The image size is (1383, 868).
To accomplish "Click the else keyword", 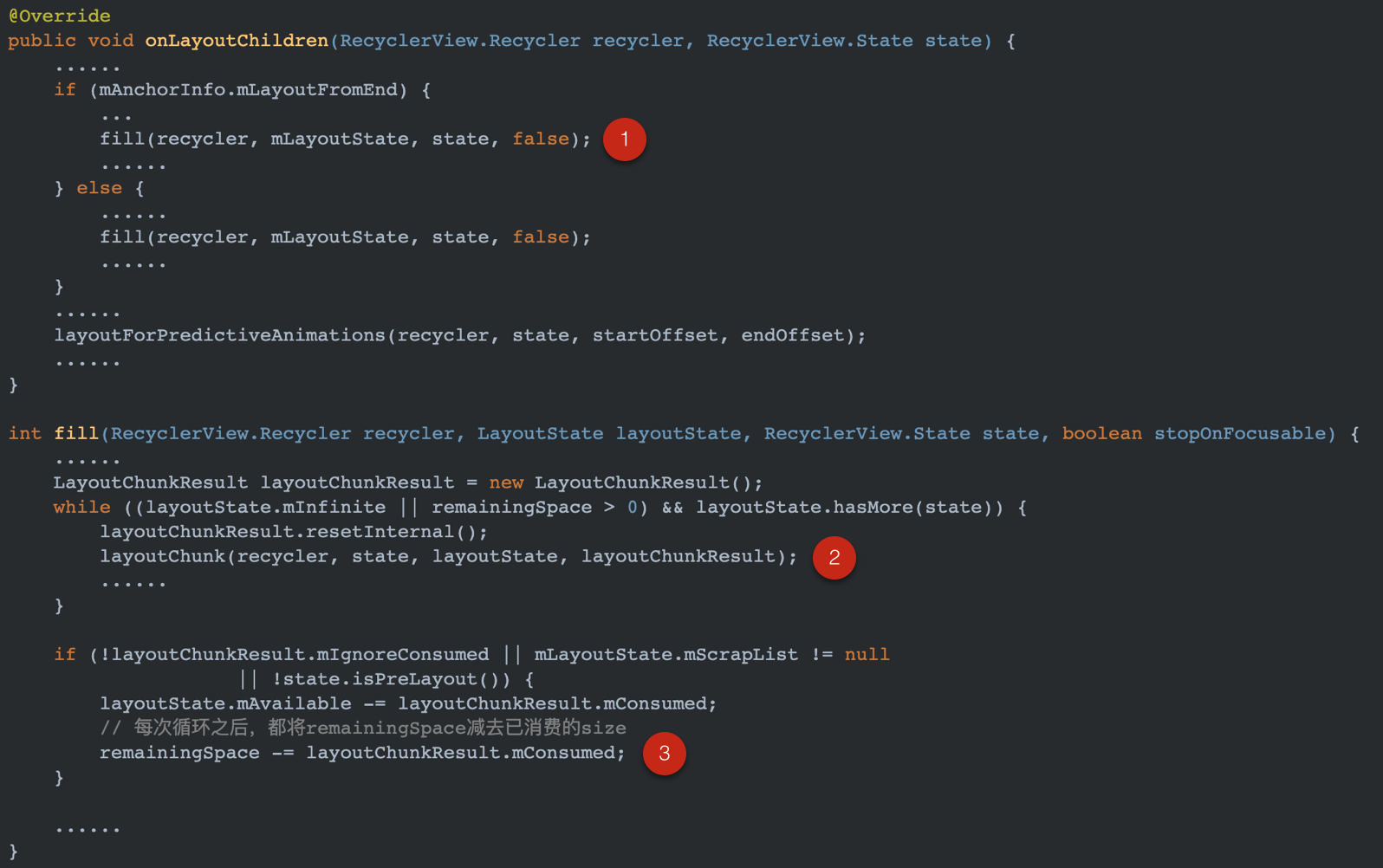I will coord(100,188).
